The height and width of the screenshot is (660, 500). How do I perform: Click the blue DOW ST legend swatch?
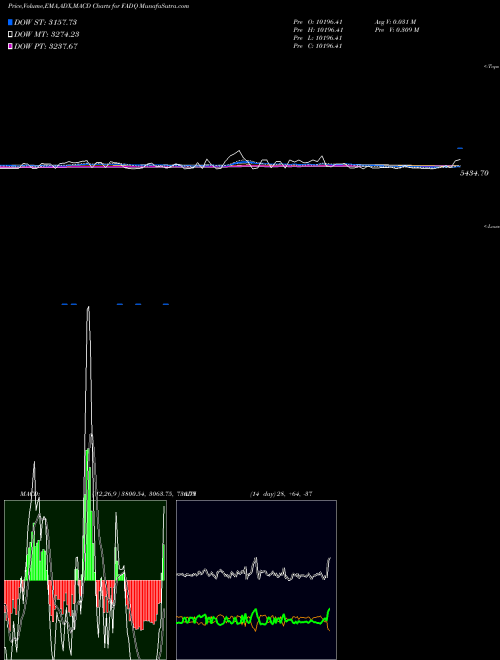[x=11, y=22]
